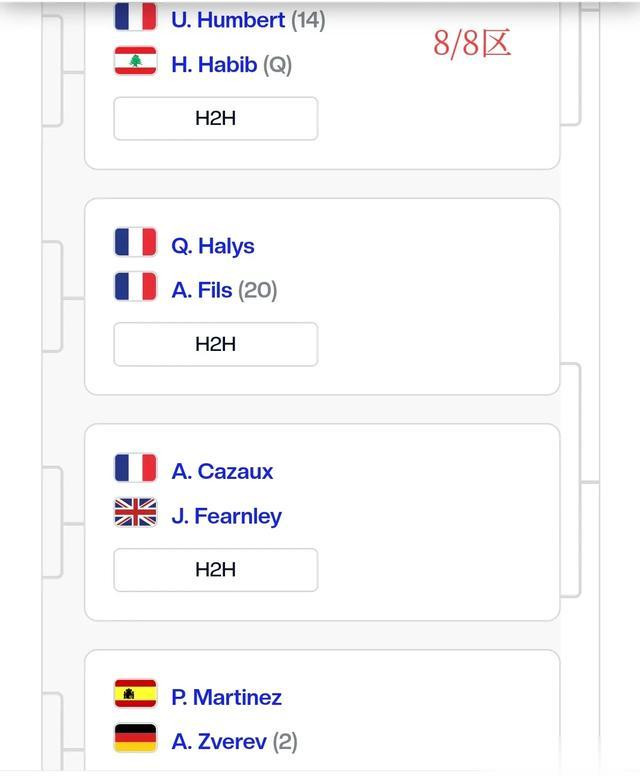
Task: Select the J. Fearnley name link
Action: (x=227, y=517)
